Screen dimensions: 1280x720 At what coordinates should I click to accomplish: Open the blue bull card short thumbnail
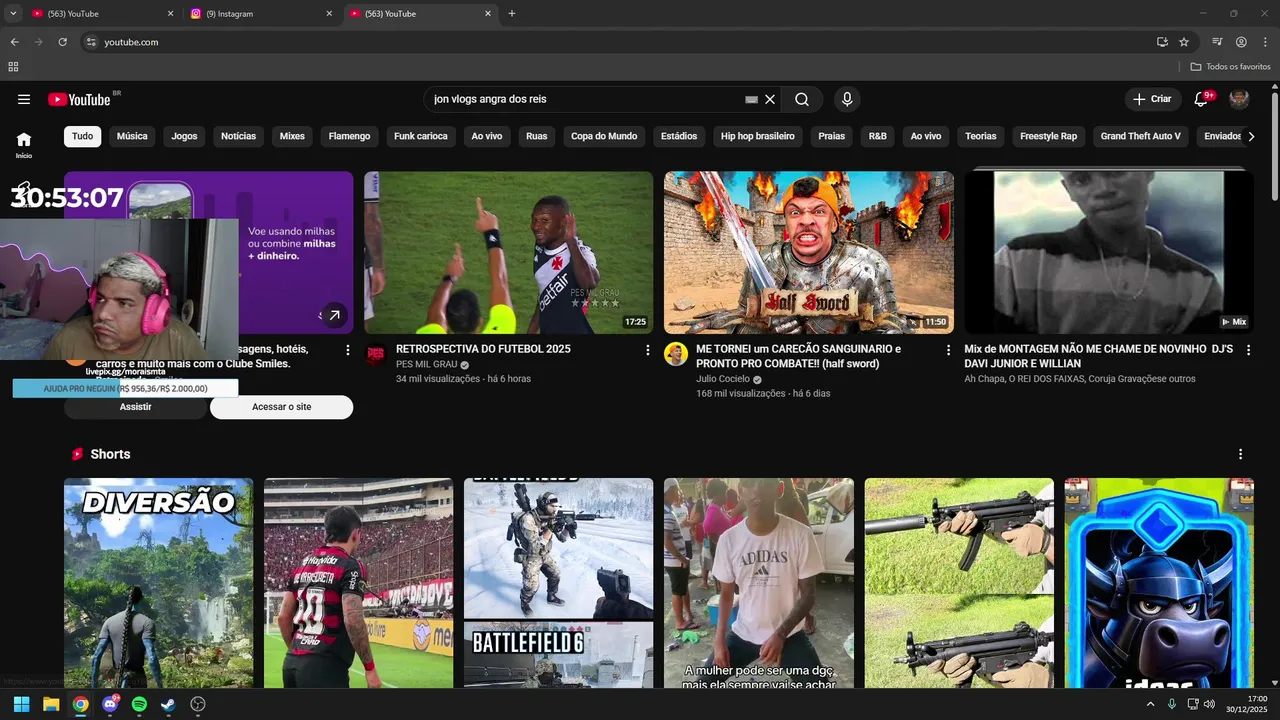click(x=1159, y=583)
